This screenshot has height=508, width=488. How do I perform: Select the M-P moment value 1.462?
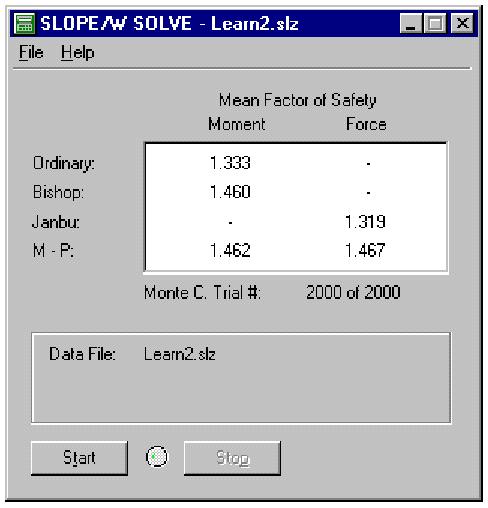coord(230,250)
